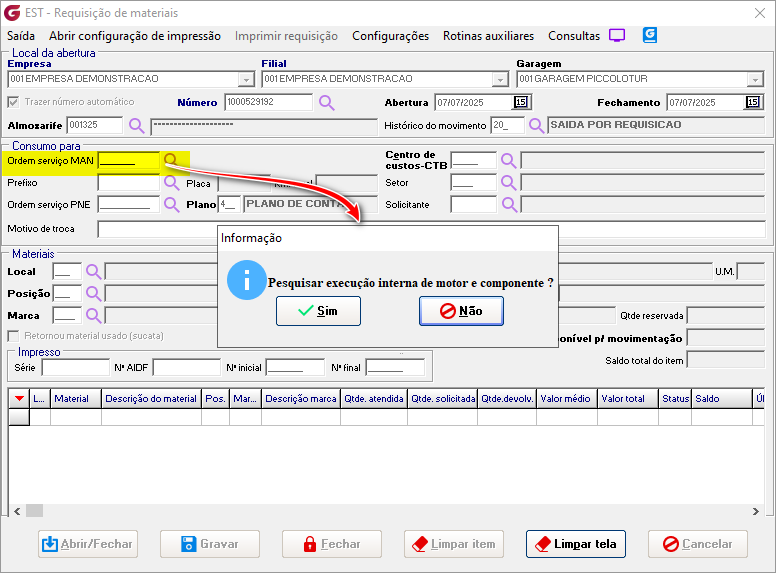This screenshot has width=776, height=573.
Task: Click Marca search magnifier icon
Action: point(93,315)
